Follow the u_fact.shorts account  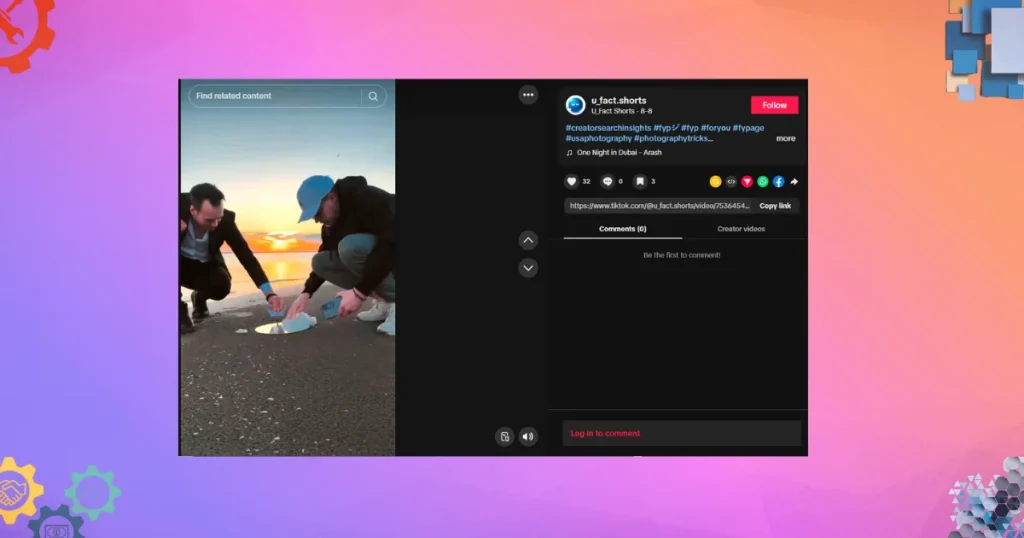774,105
